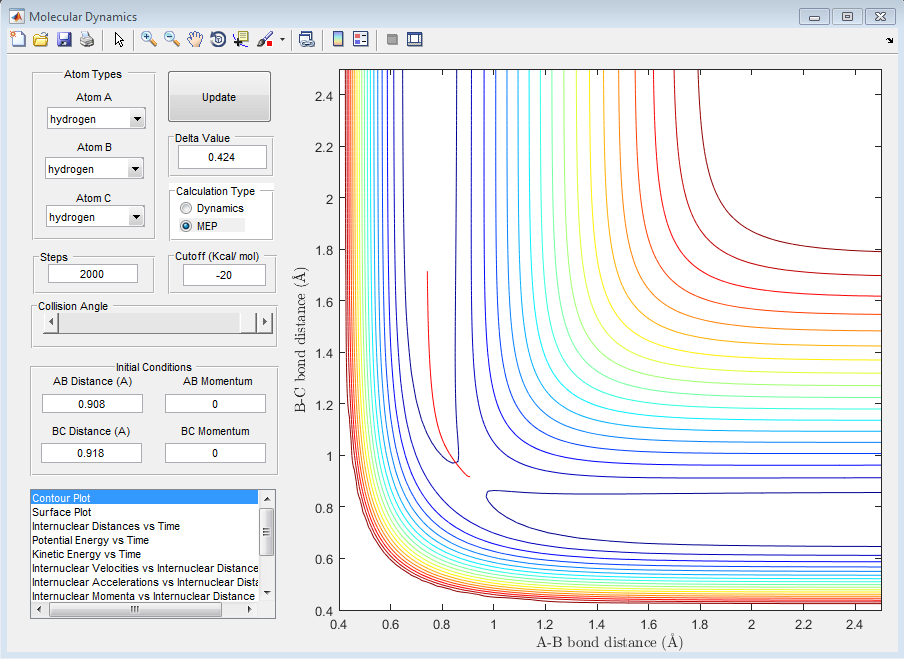Select the Zoom Out magnifier tool
904x659 pixels.
[x=172, y=39]
